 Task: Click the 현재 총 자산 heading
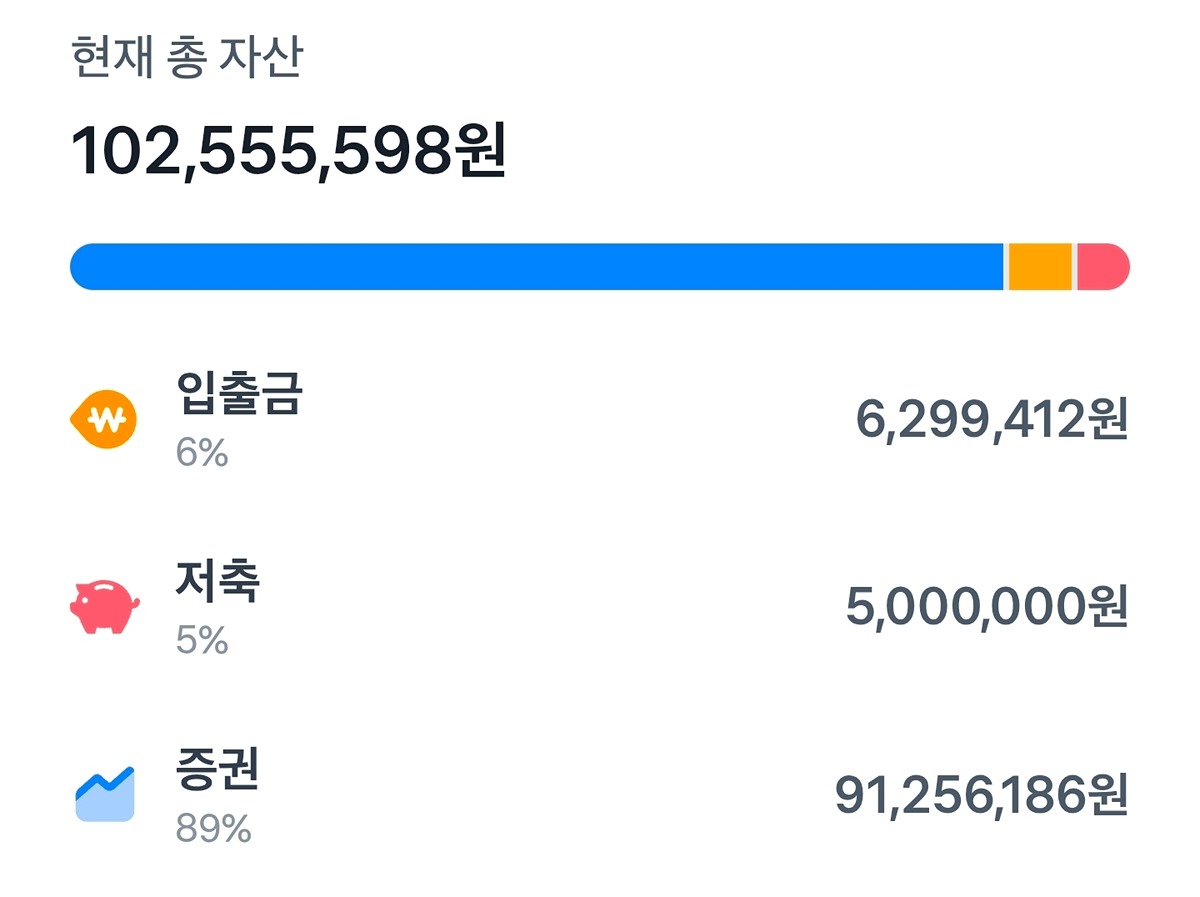pyautogui.click(x=186, y=60)
